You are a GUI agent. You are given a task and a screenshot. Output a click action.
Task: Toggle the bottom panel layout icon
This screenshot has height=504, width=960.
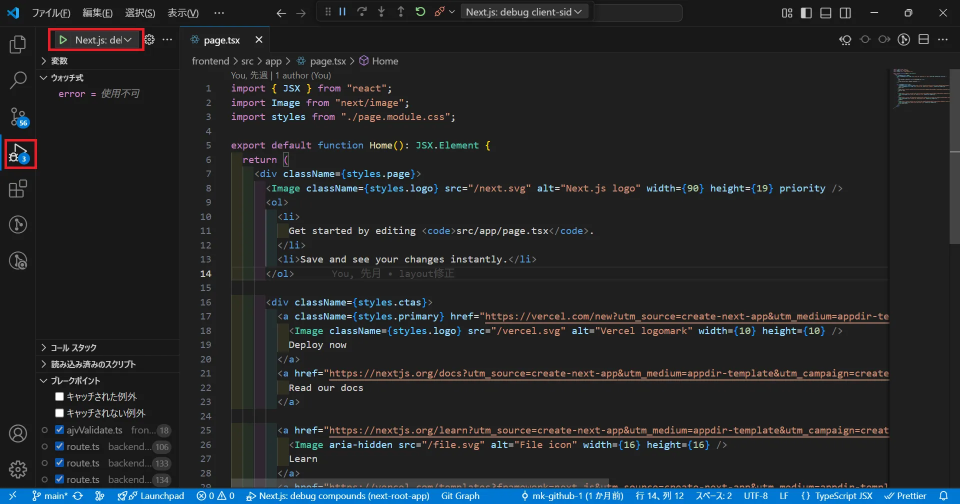tap(826, 13)
